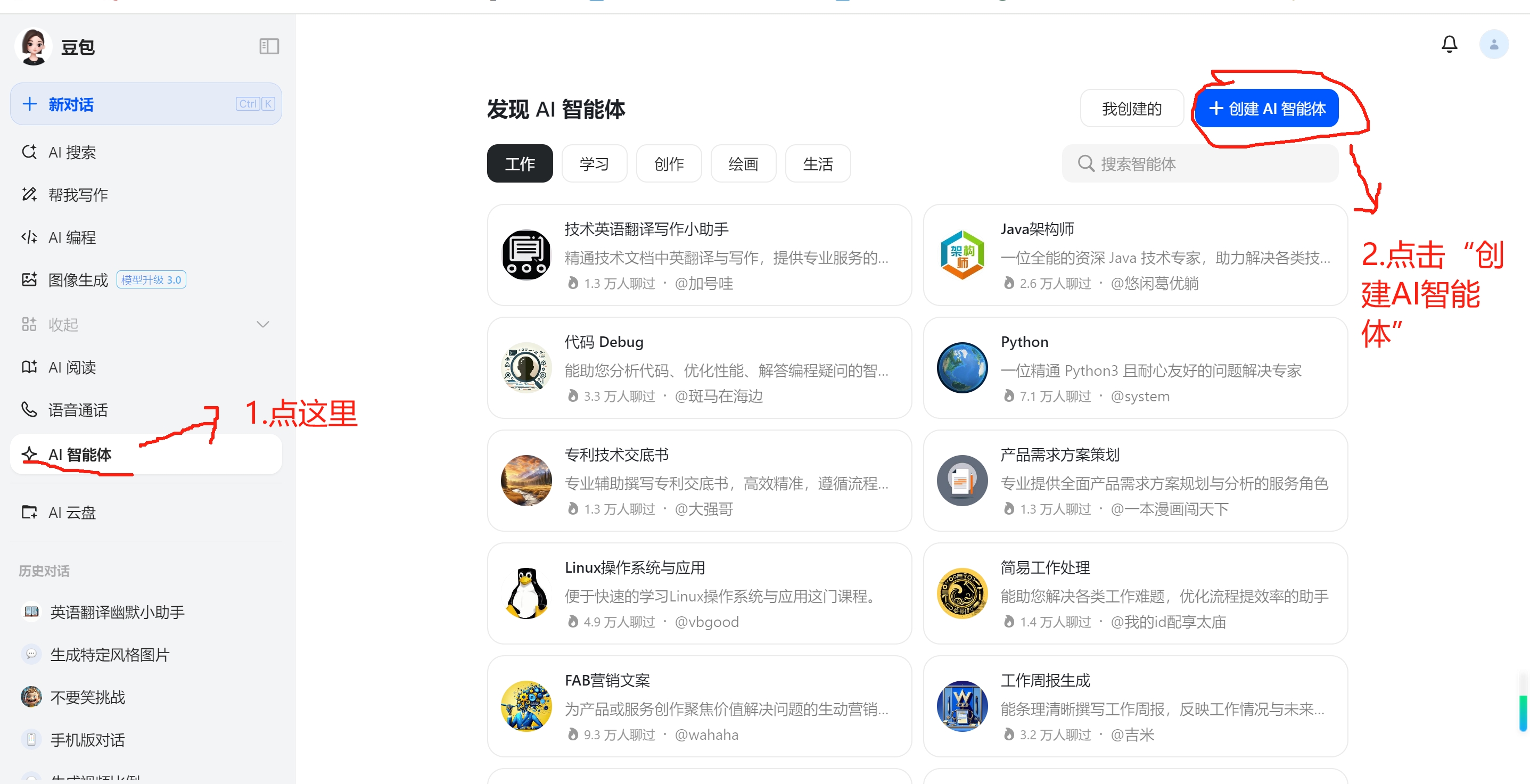Viewport: 1530px width, 784px height.
Task: Click the 我创建的 button
Action: point(1131,109)
